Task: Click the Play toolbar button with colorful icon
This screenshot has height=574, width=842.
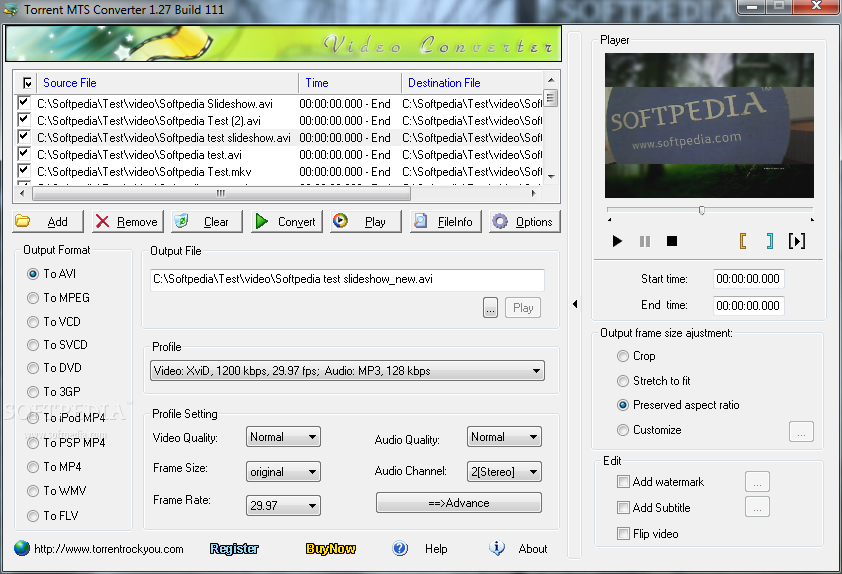Action: coord(366,221)
